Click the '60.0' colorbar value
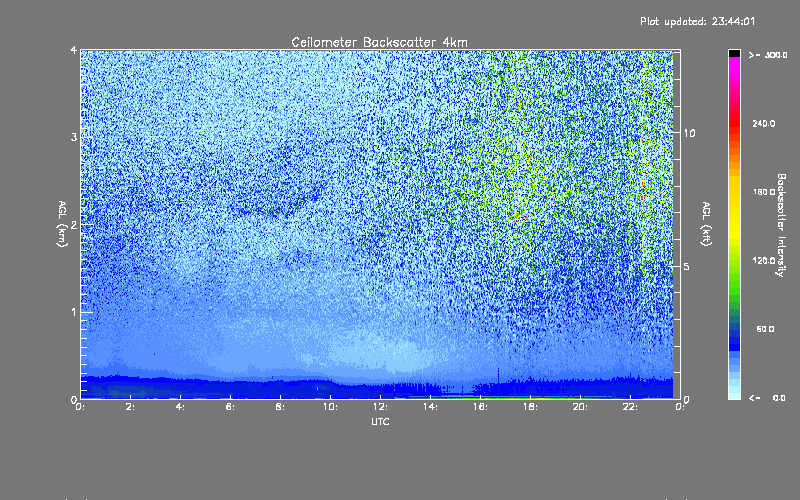This screenshot has height=500, width=800. pyautogui.click(x=765, y=329)
